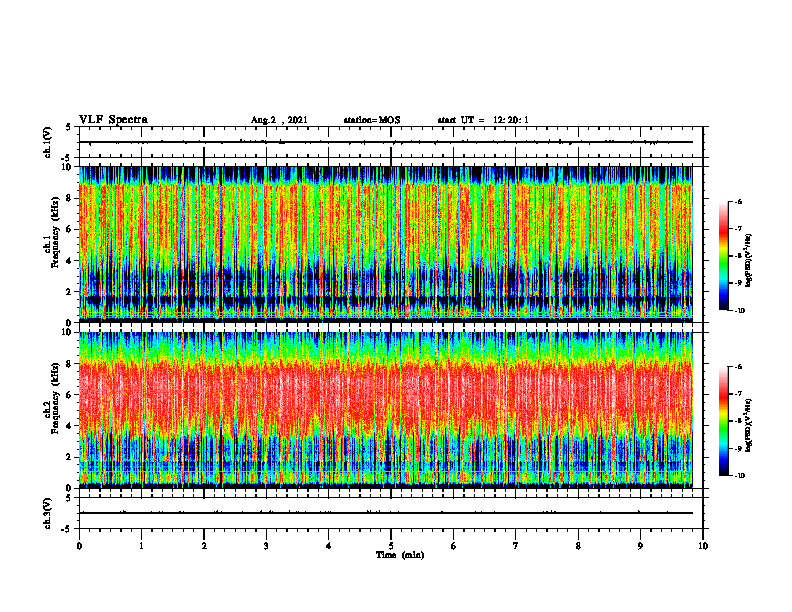792x612 pixels.
Task: Click time axis tick label "2"
Action: click(204, 546)
